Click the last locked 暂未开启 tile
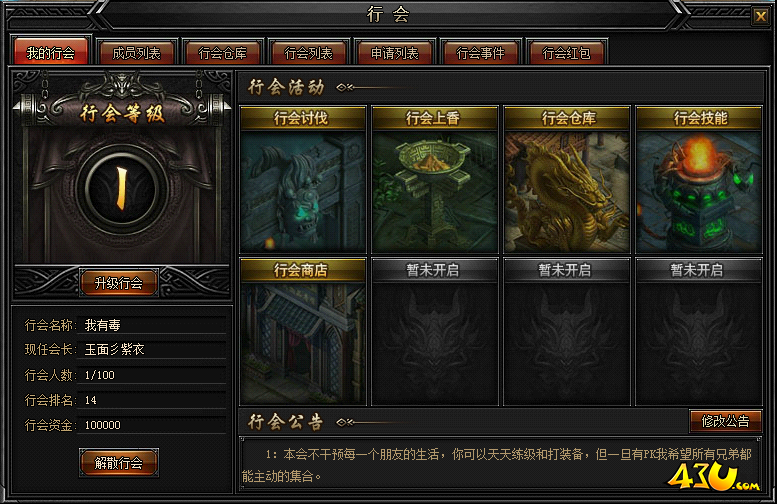The height and width of the screenshot is (504, 777). tap(699, 332)
